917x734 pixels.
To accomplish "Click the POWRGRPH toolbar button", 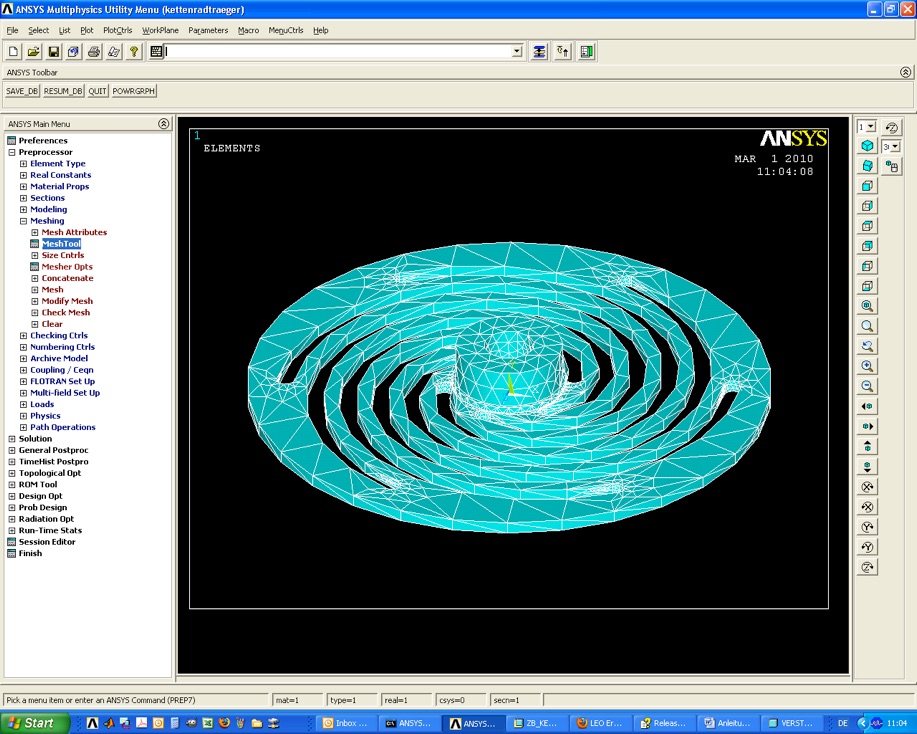I will (x=134, y=91).
